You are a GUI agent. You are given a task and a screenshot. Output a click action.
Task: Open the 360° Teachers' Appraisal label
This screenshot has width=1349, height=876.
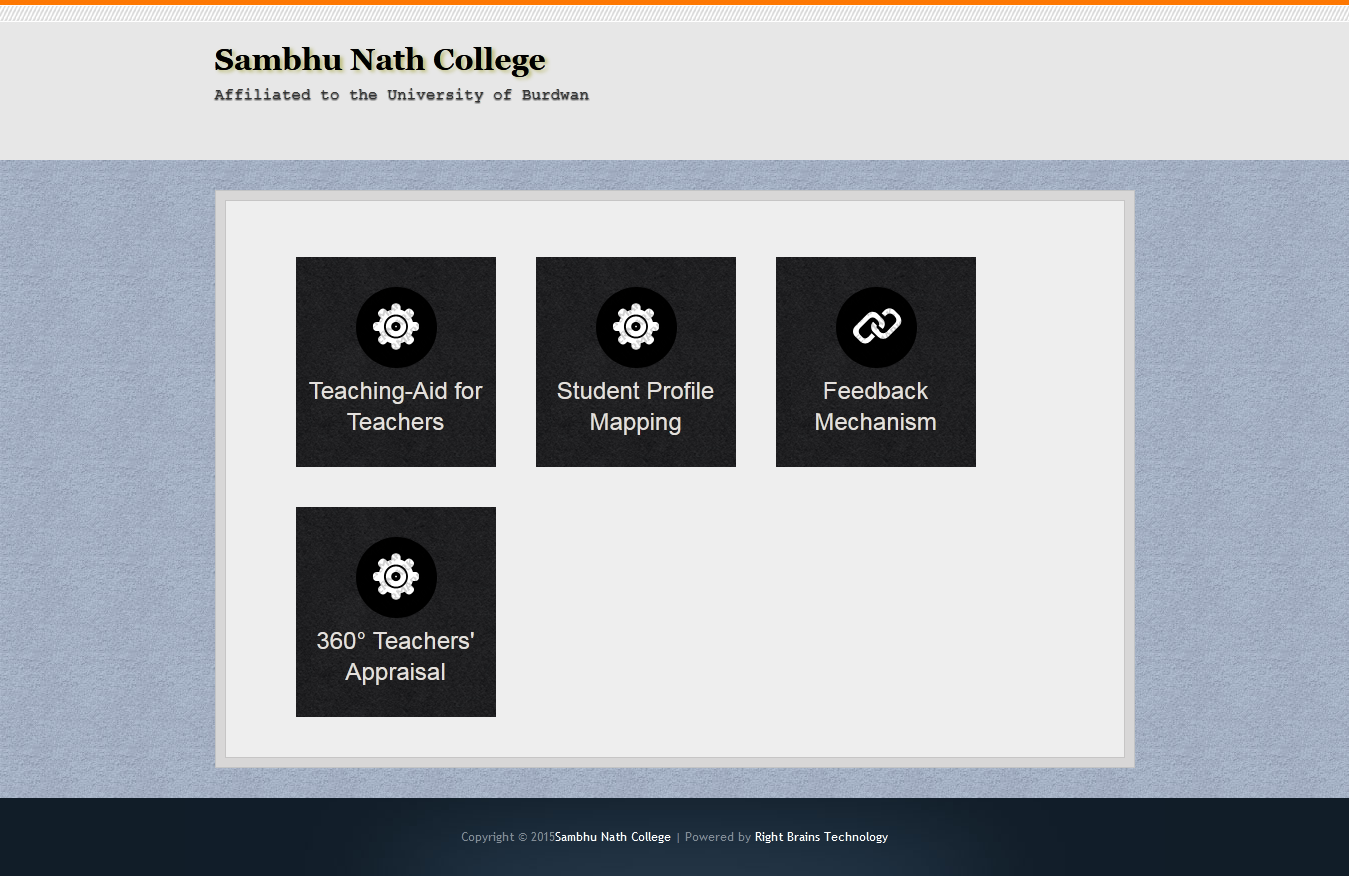pos(396,656)
